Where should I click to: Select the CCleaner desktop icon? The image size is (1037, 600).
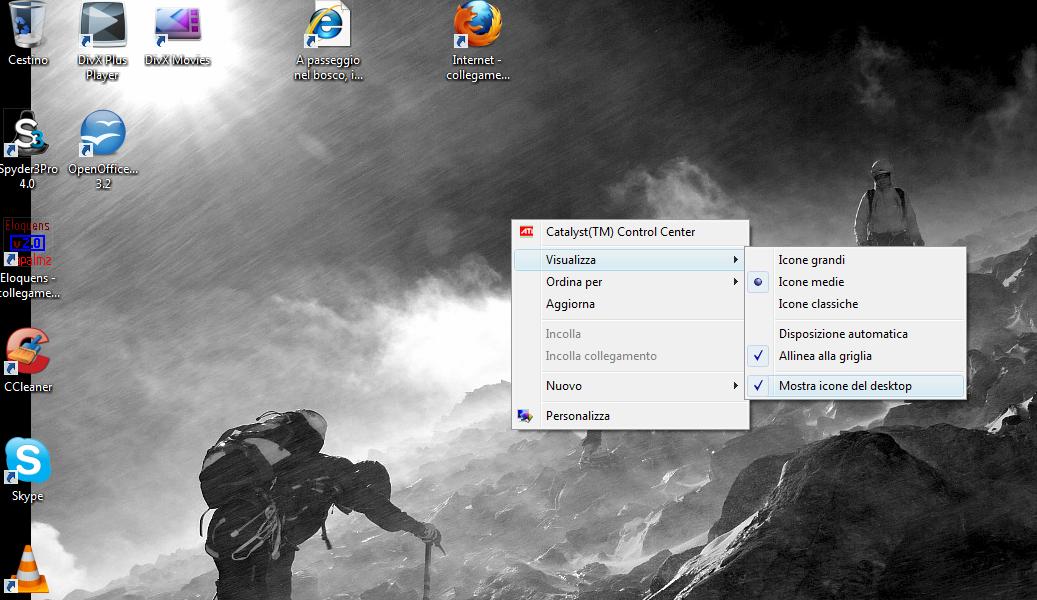[x=28, y=355]
